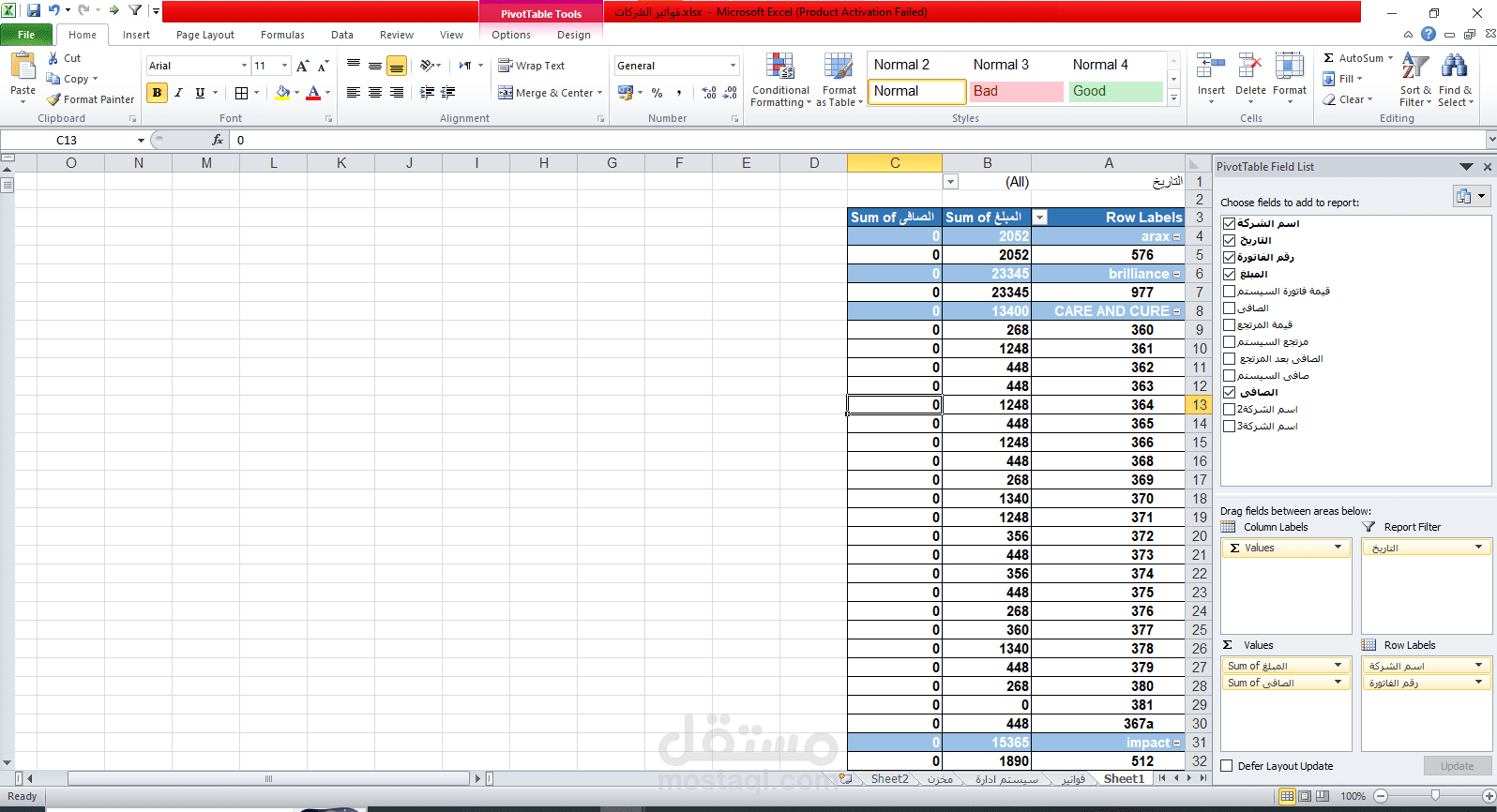Screen dimensions: 1497x812
Task: Open the PivotTable Options tab
Action: coord(511,35)
